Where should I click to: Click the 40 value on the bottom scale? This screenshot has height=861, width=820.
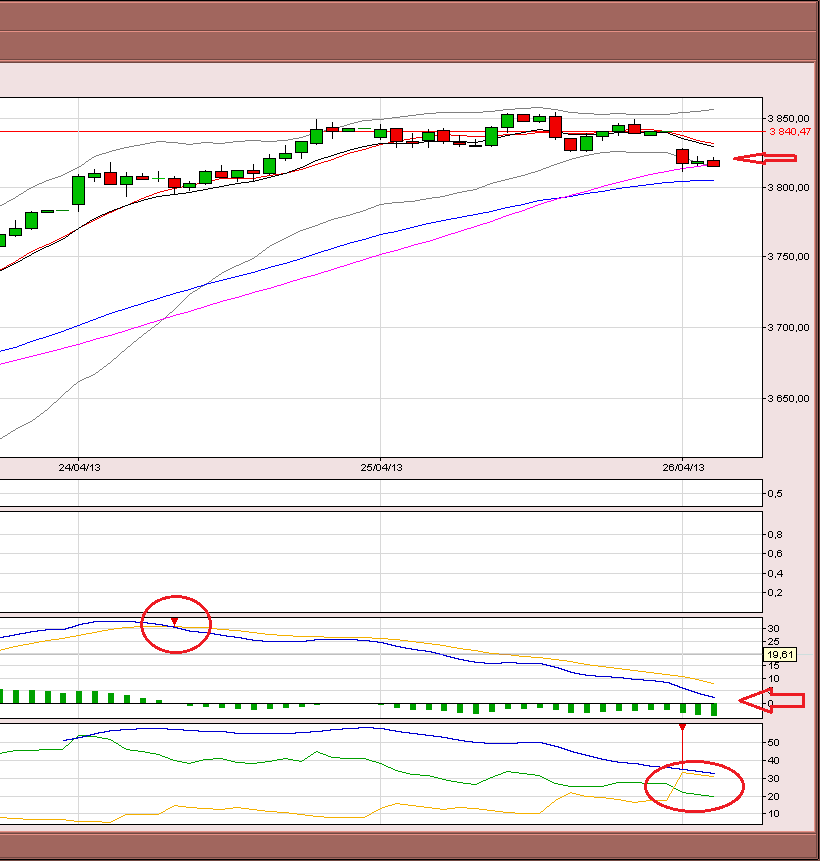(773, 761)
